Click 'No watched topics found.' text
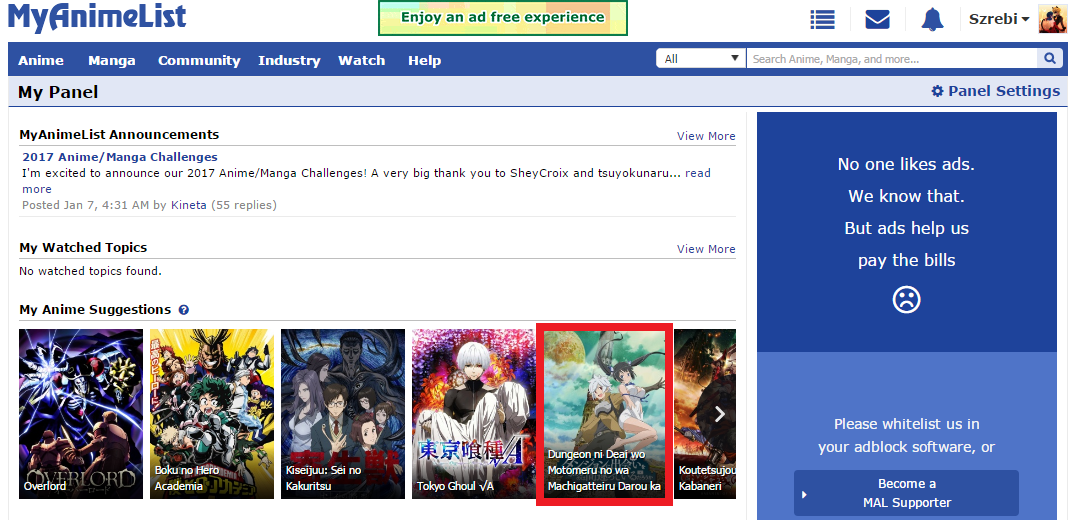The width and height of the screenshot is (1073, 520). click(90, 271)
